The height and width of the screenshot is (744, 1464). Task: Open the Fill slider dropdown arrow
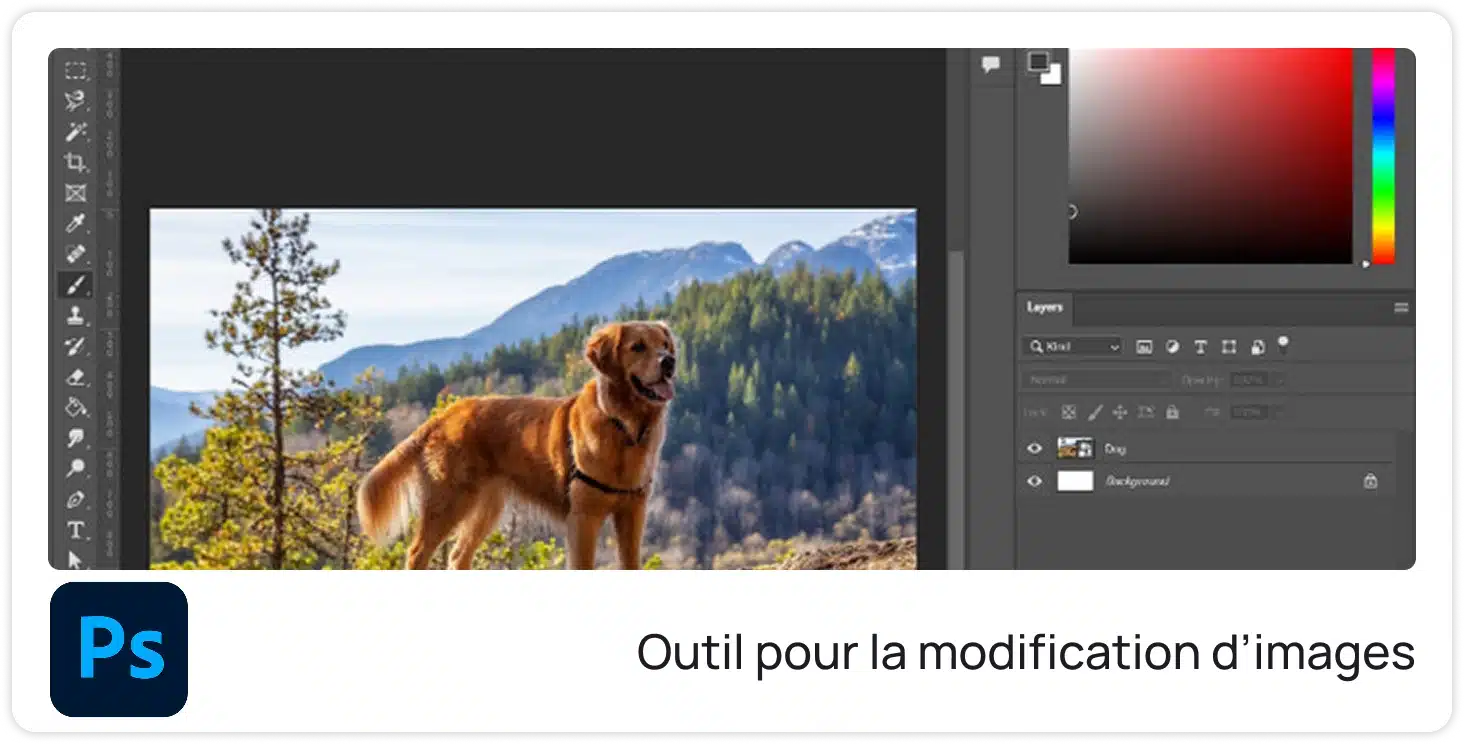click(x=1281, y=412)
